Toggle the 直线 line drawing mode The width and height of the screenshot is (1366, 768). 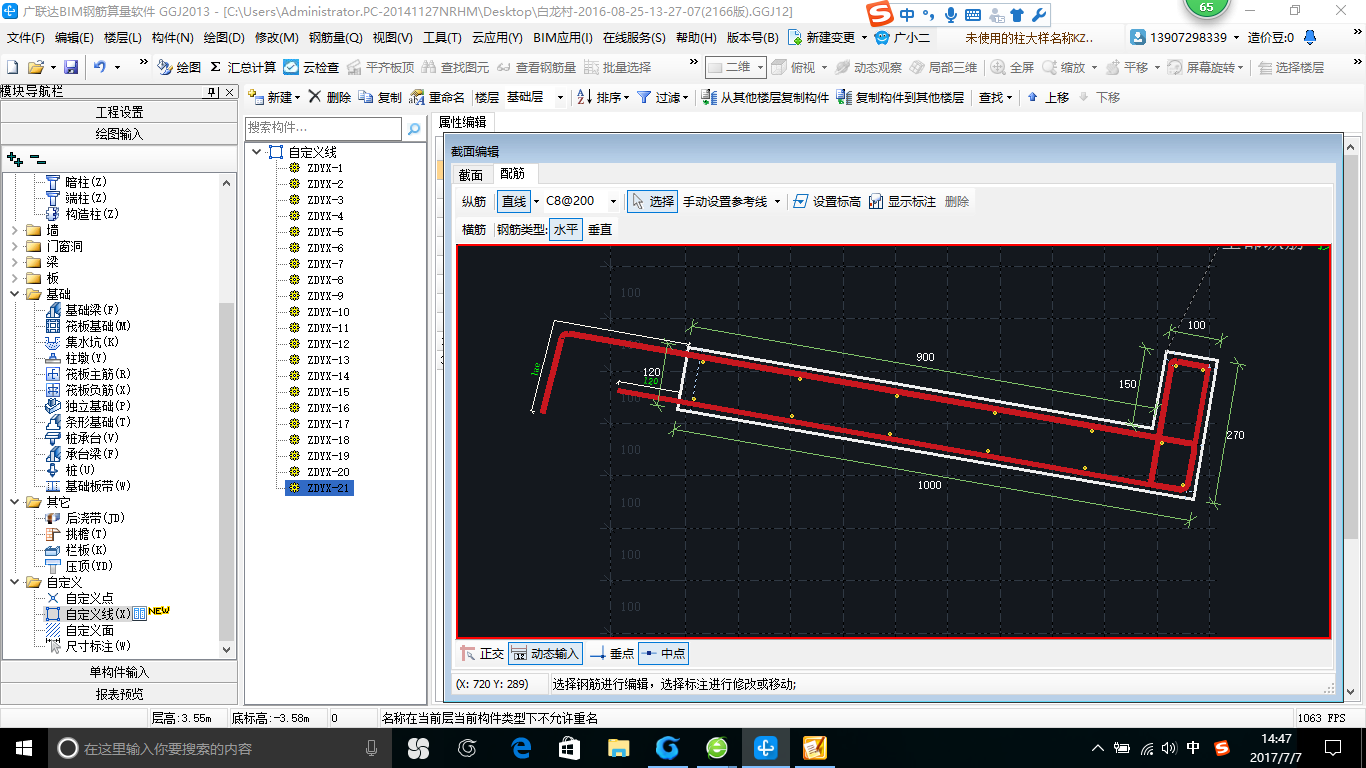coord(514,201)
